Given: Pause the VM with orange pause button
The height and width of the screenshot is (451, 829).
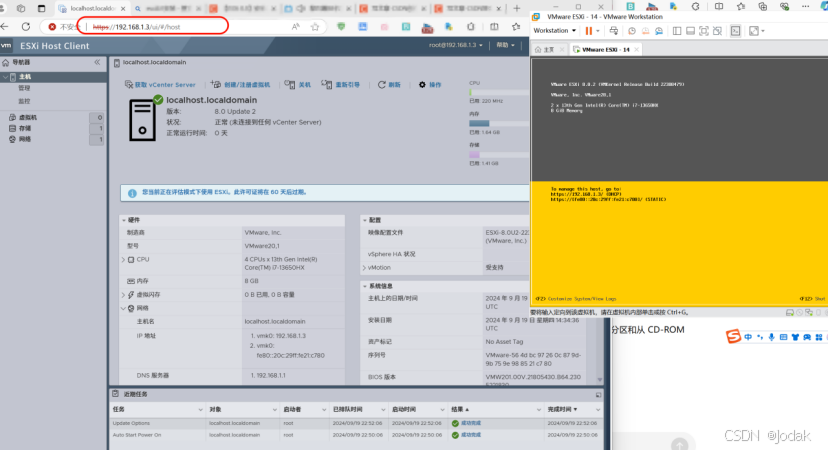Looking at the screenshot, I should point(588,31).
